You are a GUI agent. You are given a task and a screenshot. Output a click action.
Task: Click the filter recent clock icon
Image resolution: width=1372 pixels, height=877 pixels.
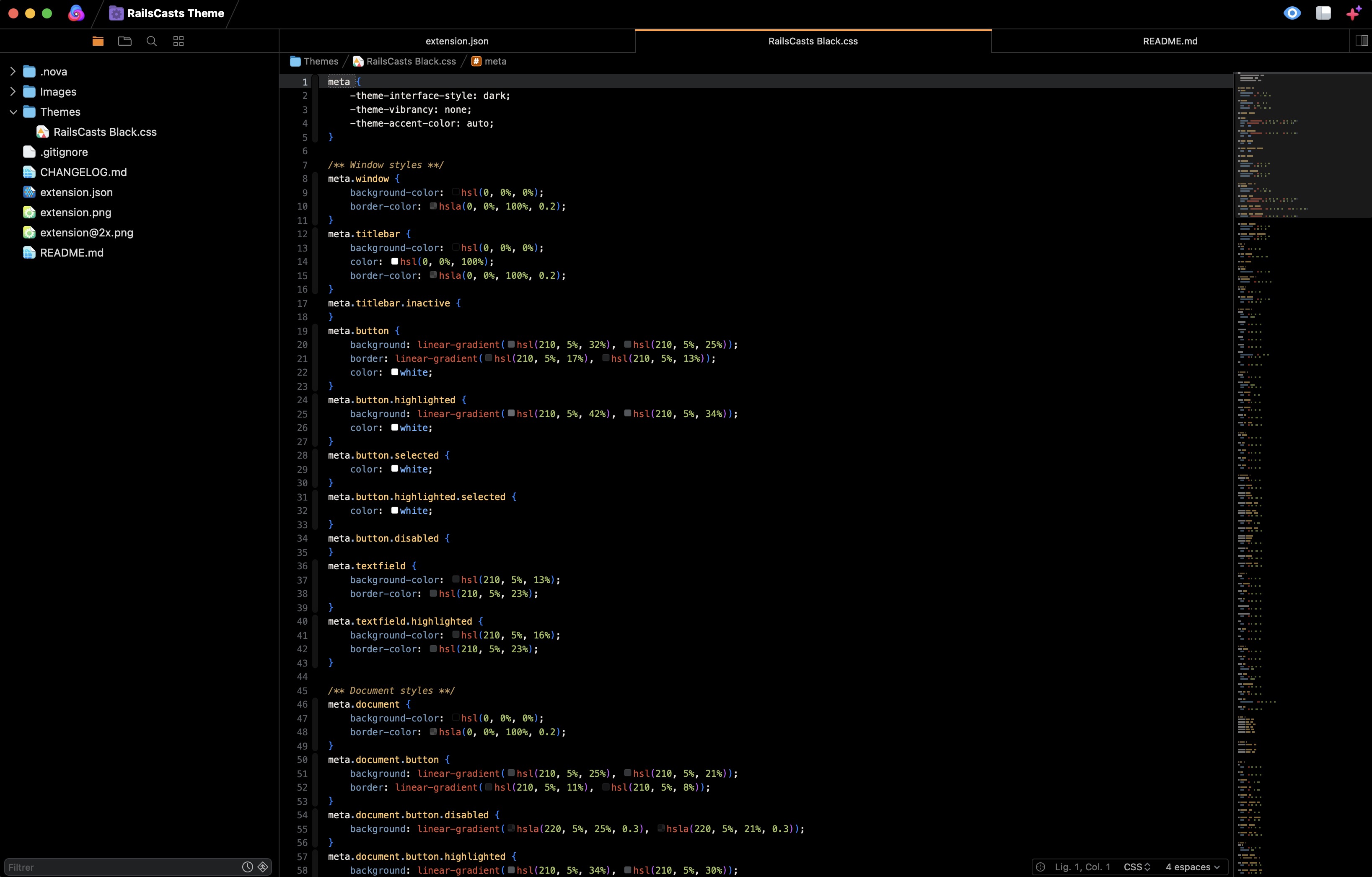247,867
